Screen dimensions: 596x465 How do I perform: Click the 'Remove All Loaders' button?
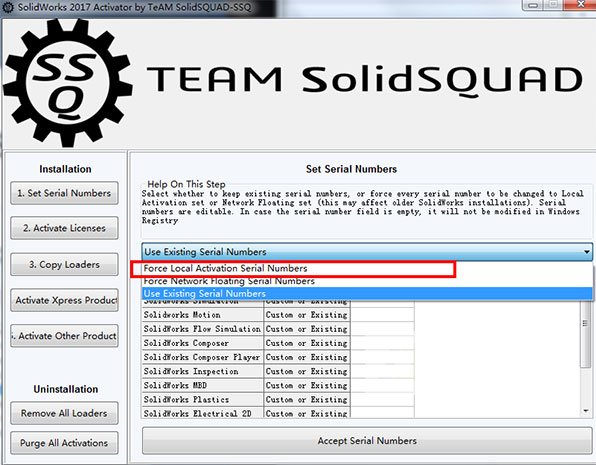tap(64, 413)
